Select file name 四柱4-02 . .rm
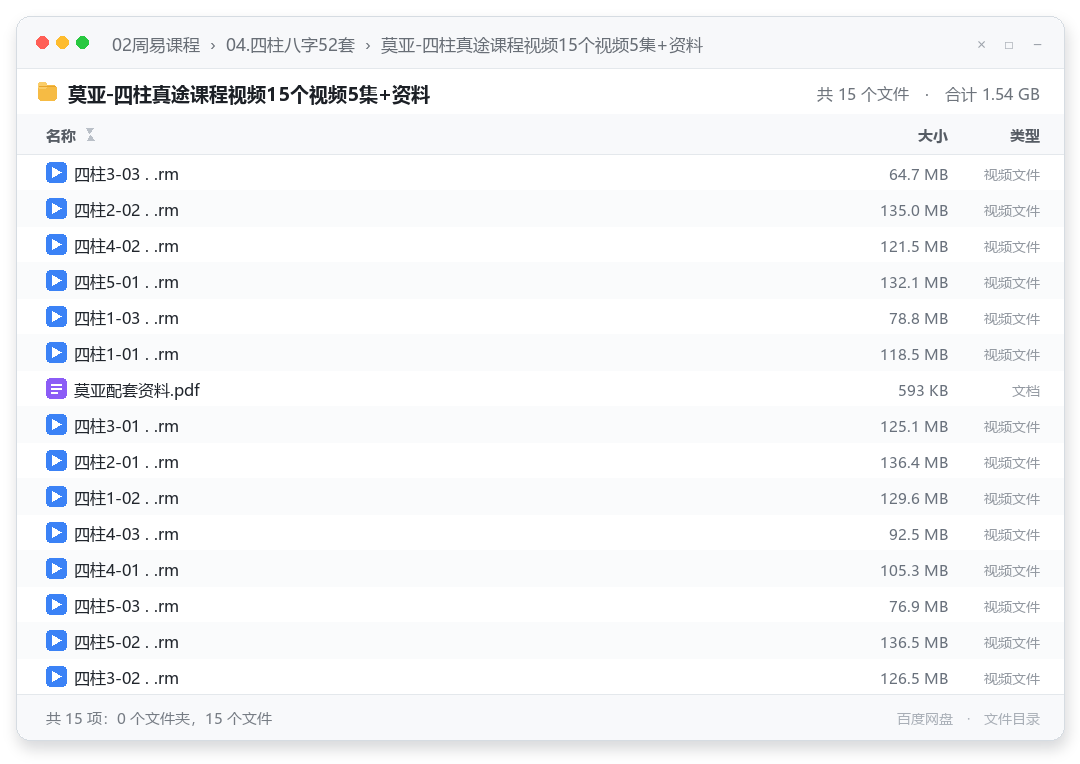The width and height of the screenshot is (1080, 764). [x=126, y=246]
